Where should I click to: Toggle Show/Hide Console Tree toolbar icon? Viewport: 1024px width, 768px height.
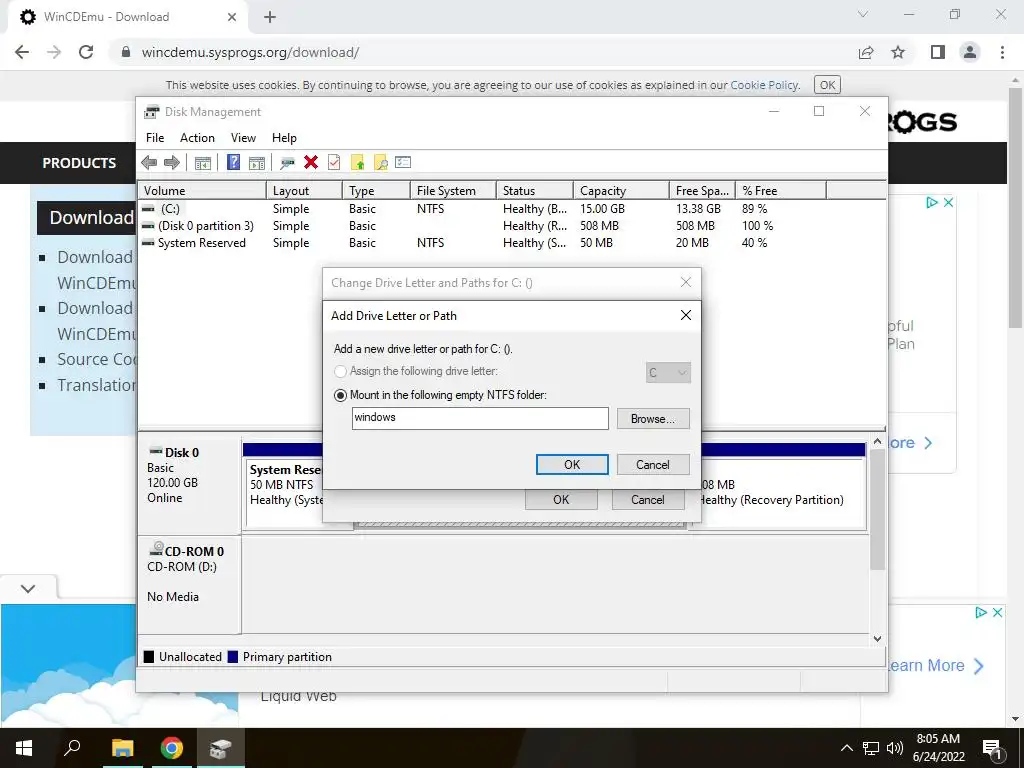click(x=202, y=163)
